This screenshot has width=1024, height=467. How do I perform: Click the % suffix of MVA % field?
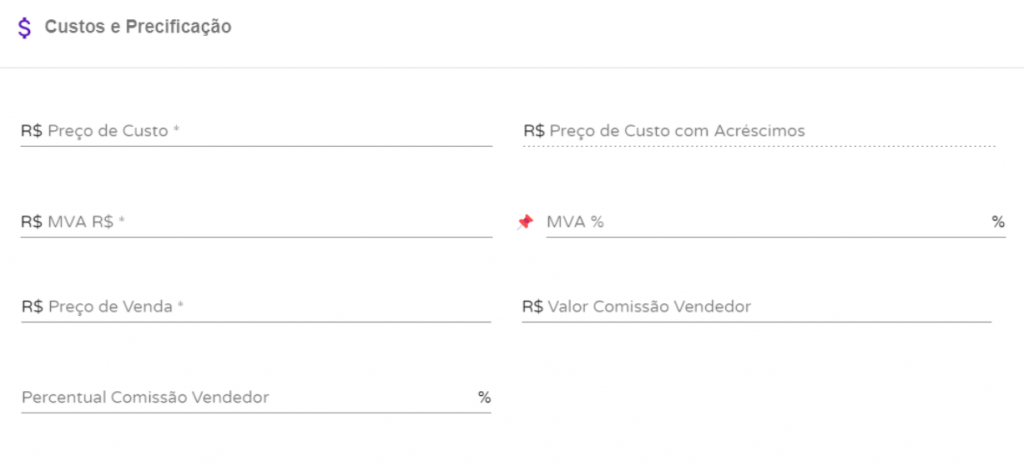click(998, 222)
